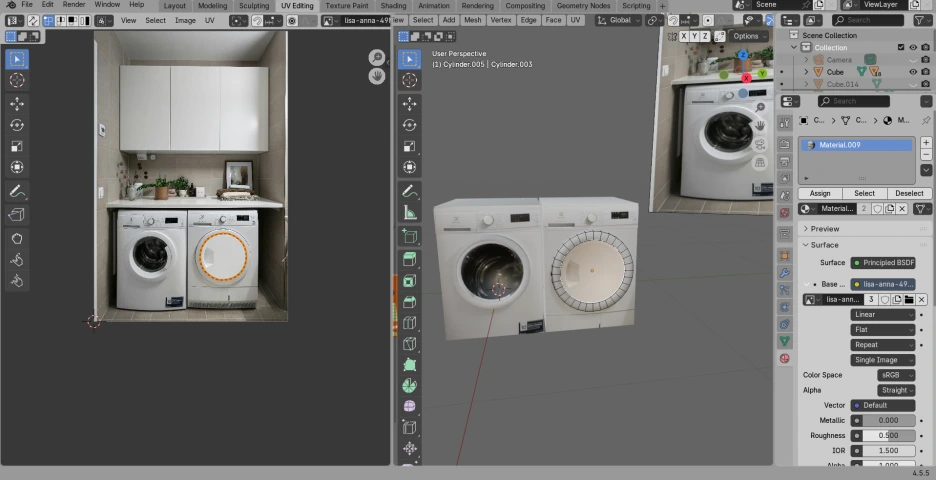Open the Global transform orientation dropdown

point(619,20)
